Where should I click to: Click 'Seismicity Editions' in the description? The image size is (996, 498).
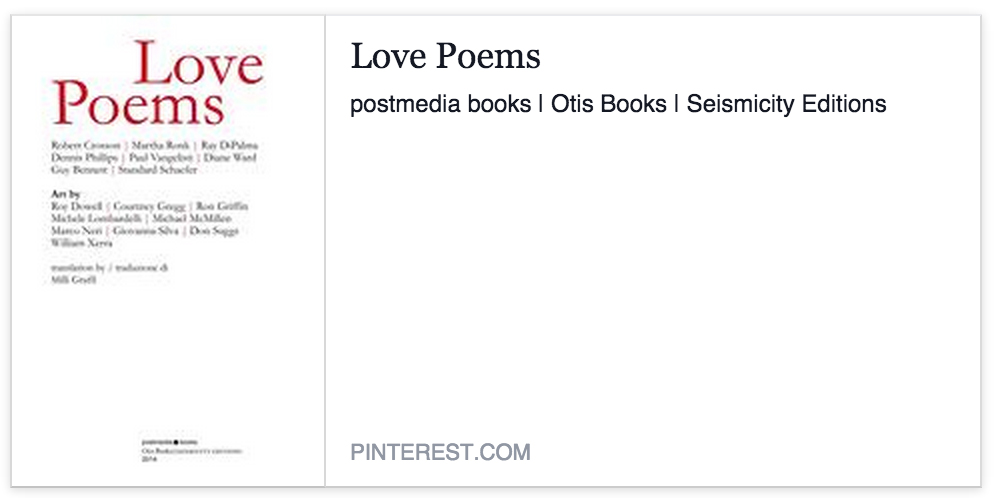[786, 104]
